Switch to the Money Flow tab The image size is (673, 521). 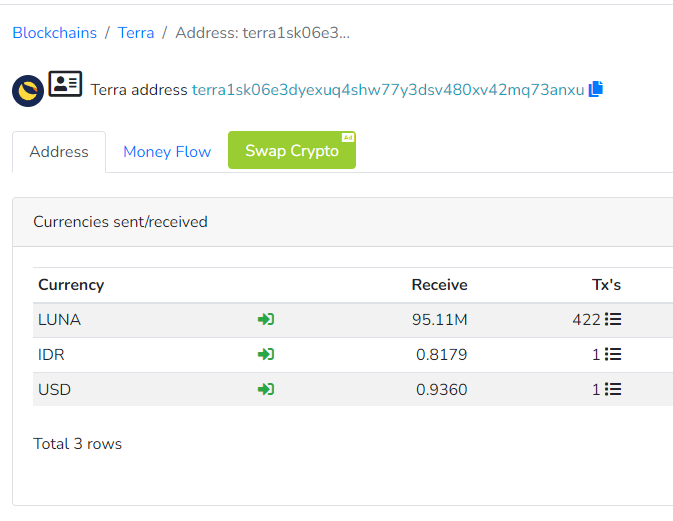tap(167, 152)
